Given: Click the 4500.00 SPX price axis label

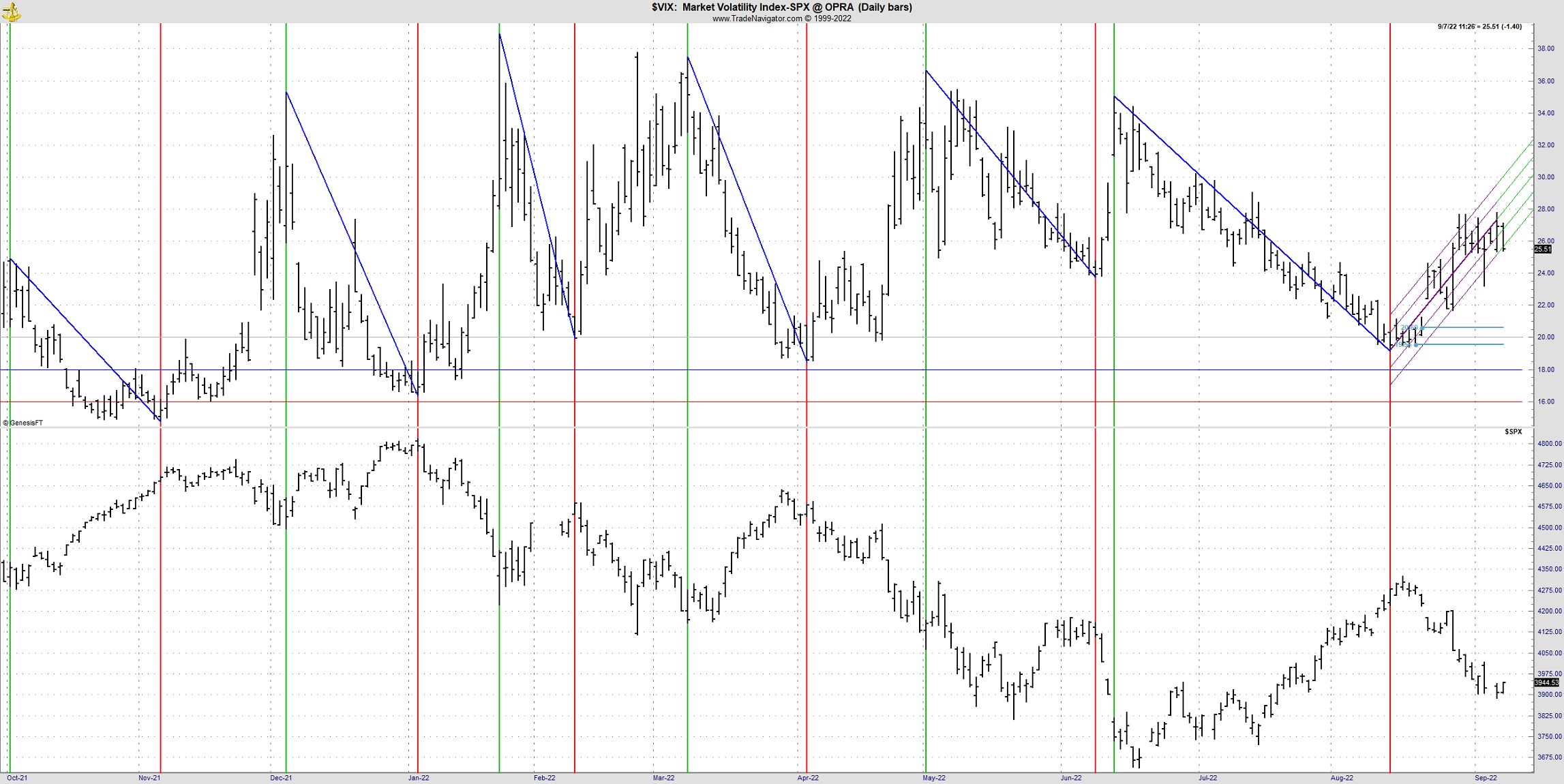Looking at the screenshot, I should [x=1549, y=528].
